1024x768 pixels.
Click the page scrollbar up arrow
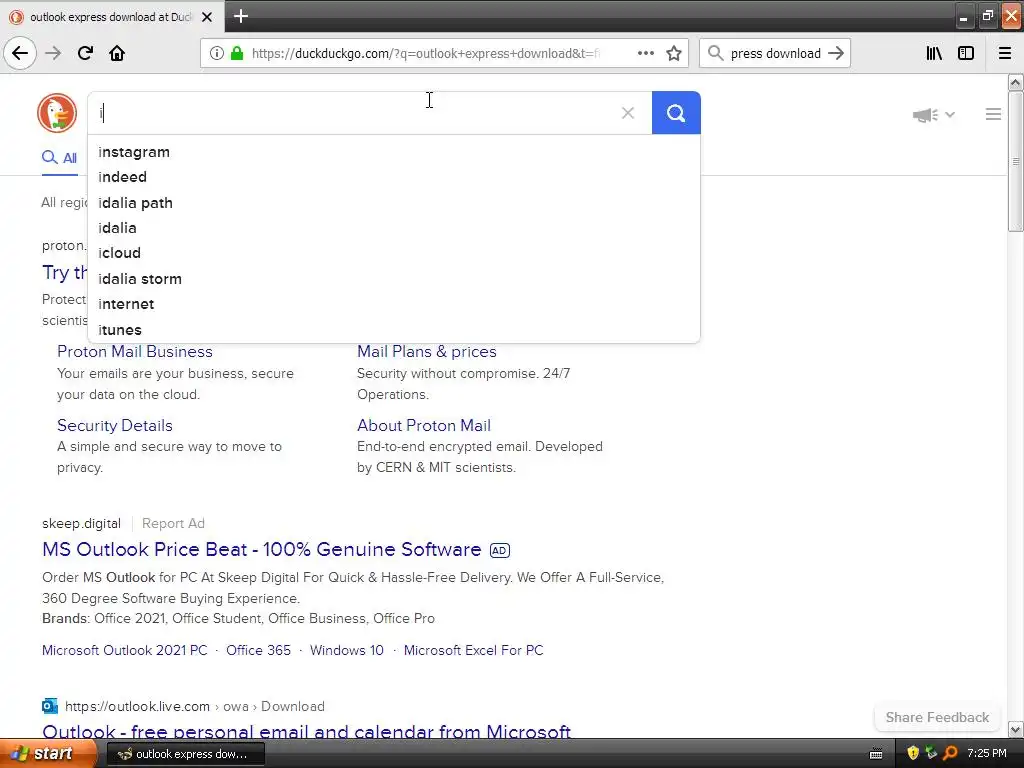click(1015, 82)
